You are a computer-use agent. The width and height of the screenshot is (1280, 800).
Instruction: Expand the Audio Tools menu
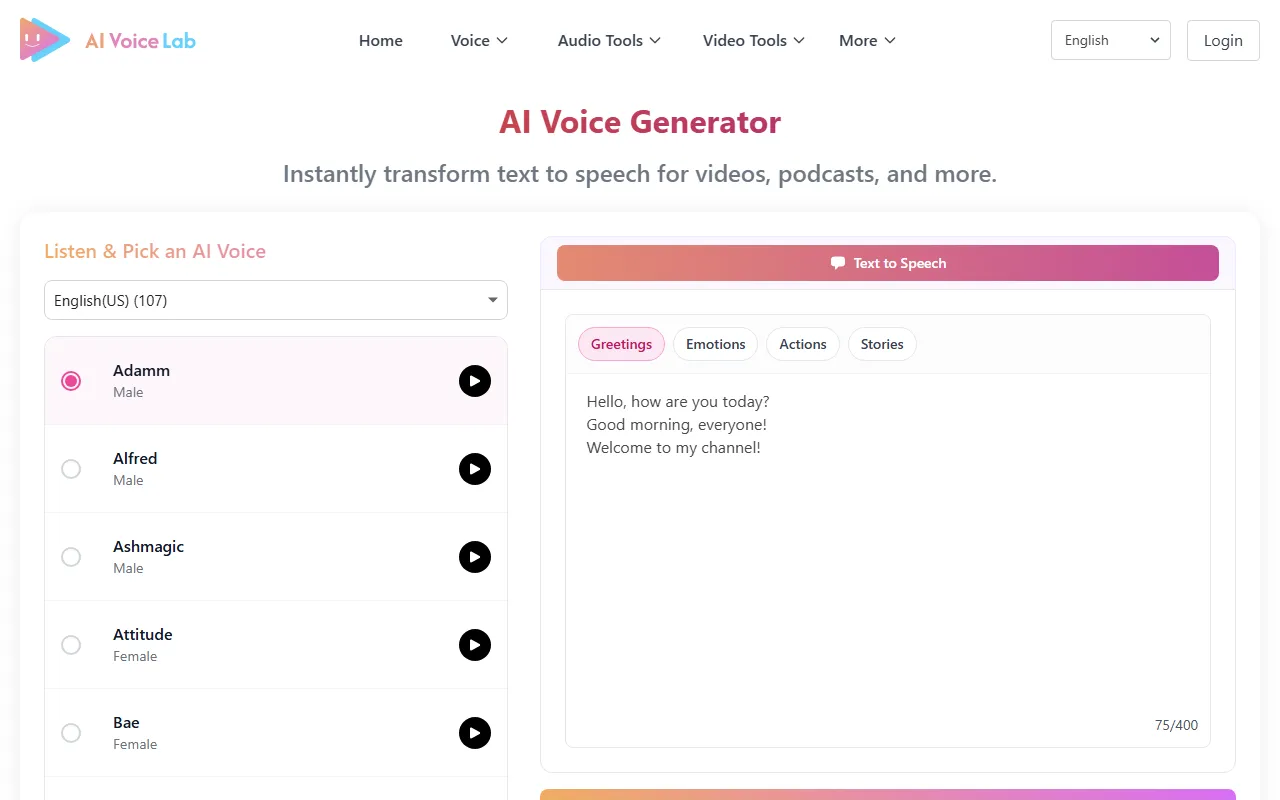609,41
